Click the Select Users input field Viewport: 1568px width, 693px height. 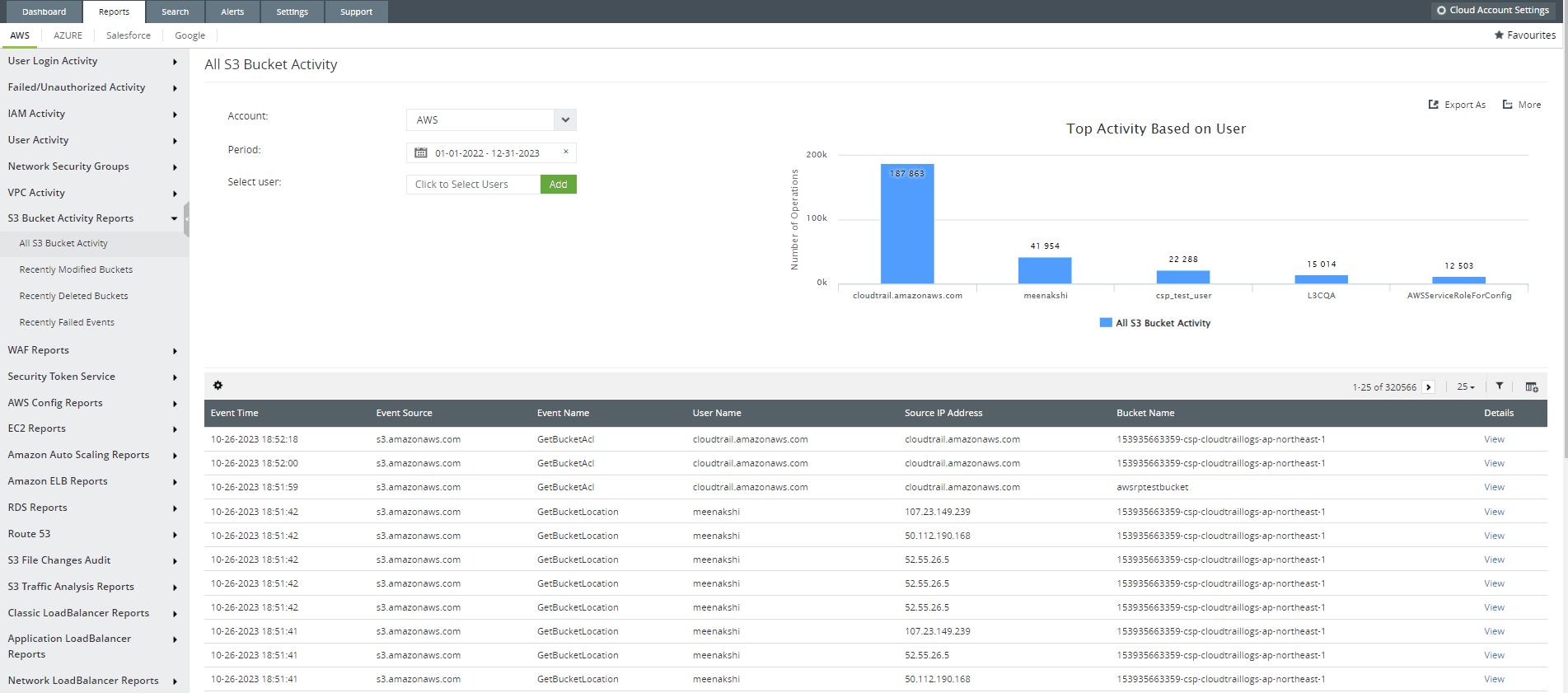pyautogui.click(x=473, y=185)
